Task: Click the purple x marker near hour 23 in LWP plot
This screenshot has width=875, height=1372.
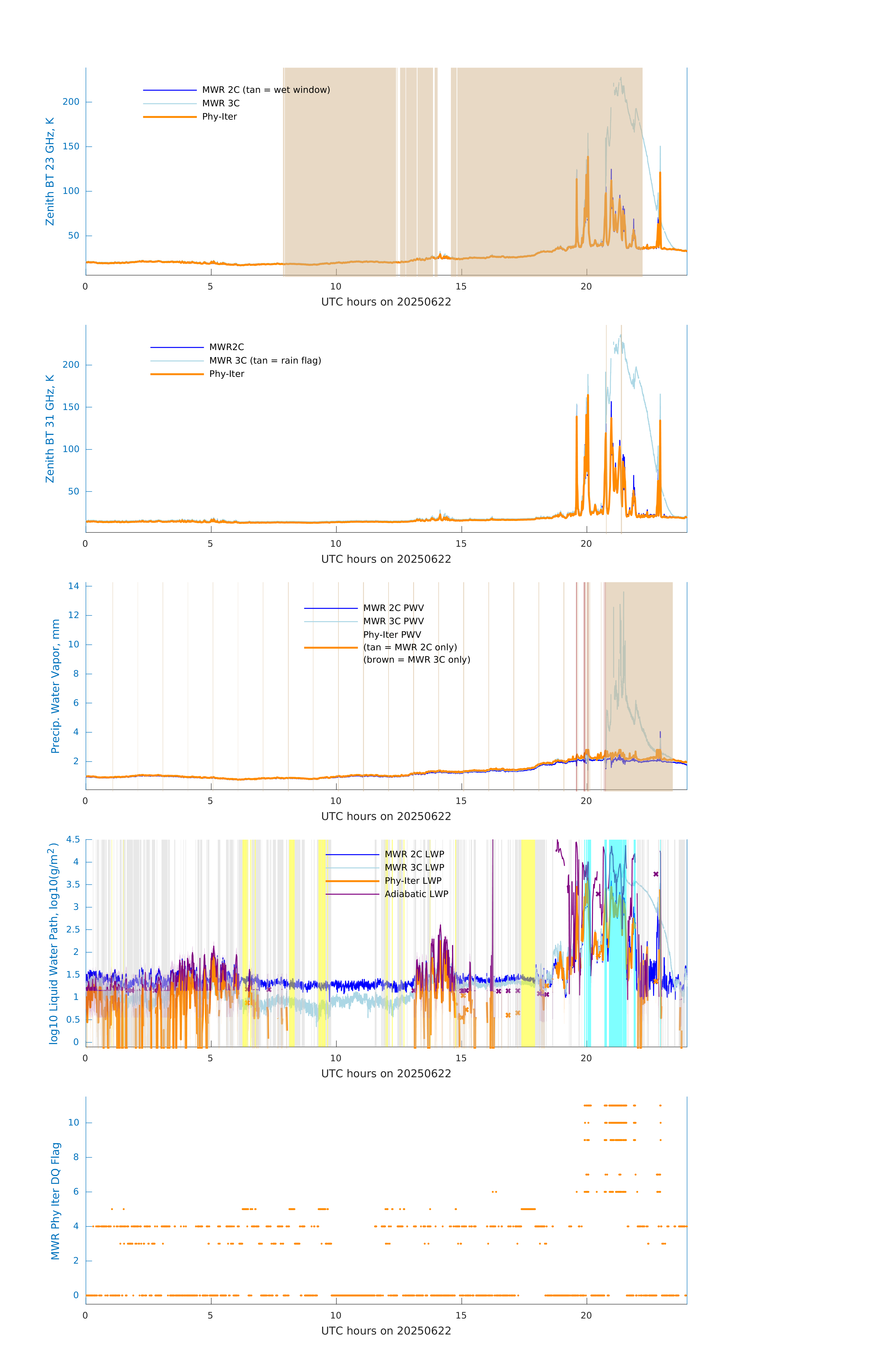Action: coord(656,874)
